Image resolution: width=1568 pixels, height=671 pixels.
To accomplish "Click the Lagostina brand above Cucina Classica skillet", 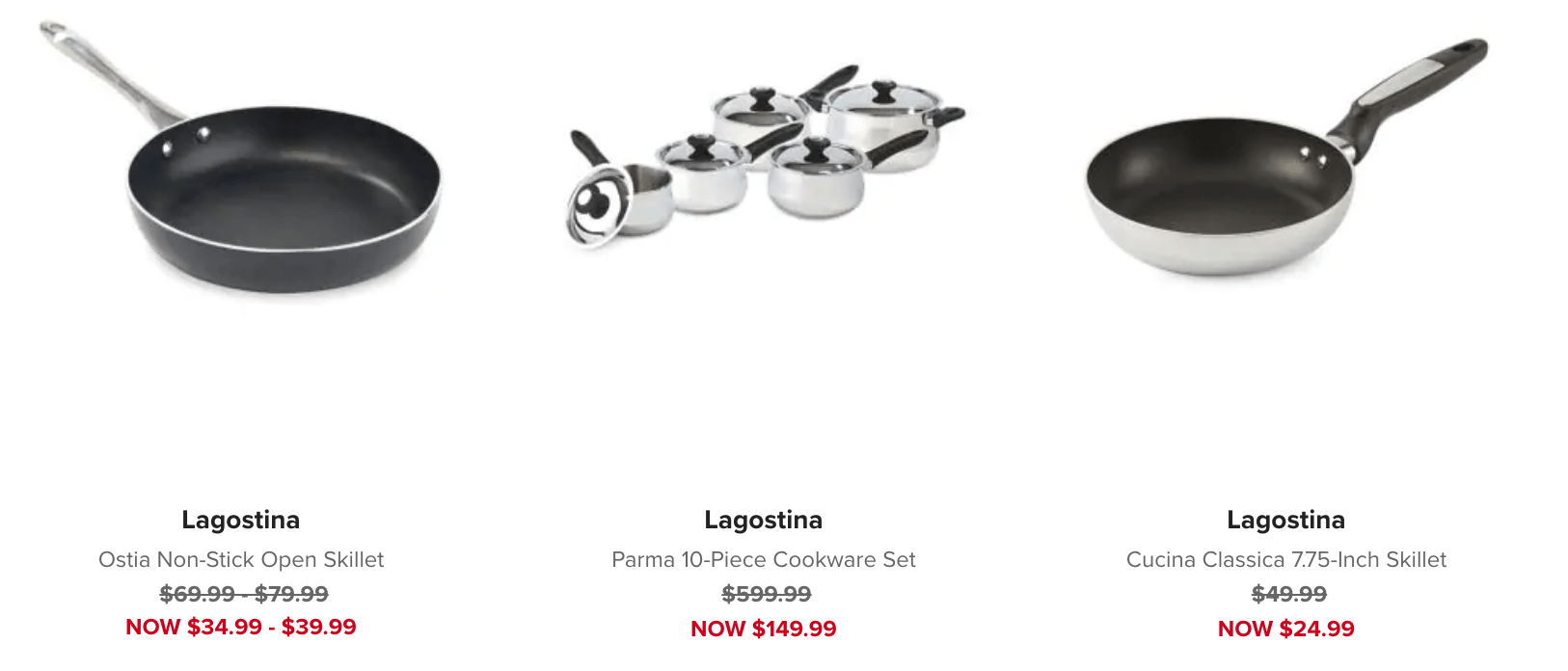I will tap(1286, 520).
